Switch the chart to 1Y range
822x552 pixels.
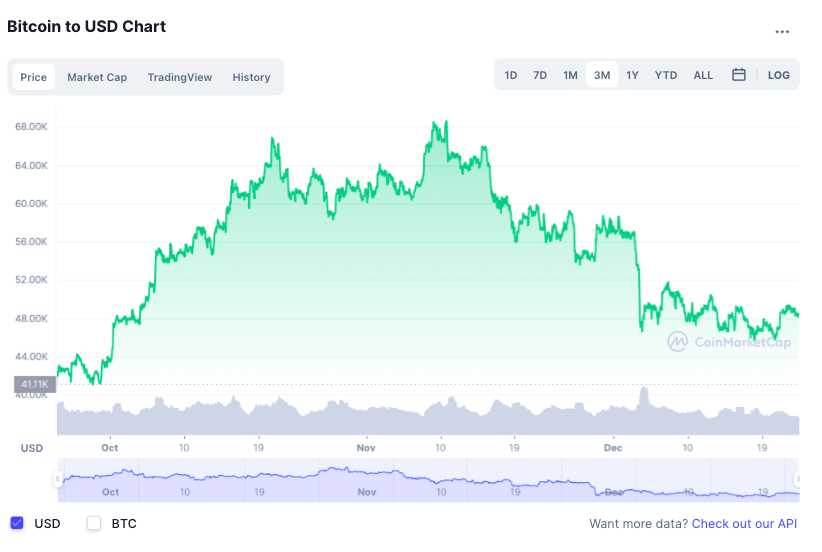pos(632,75)
